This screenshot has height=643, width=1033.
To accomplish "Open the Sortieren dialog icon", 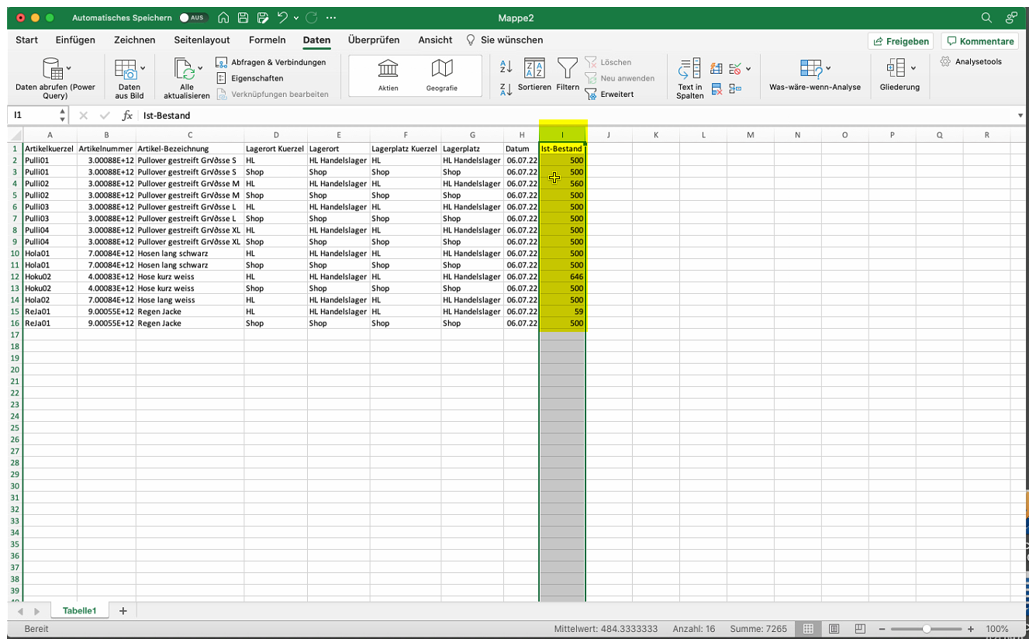I will (535, 69).
